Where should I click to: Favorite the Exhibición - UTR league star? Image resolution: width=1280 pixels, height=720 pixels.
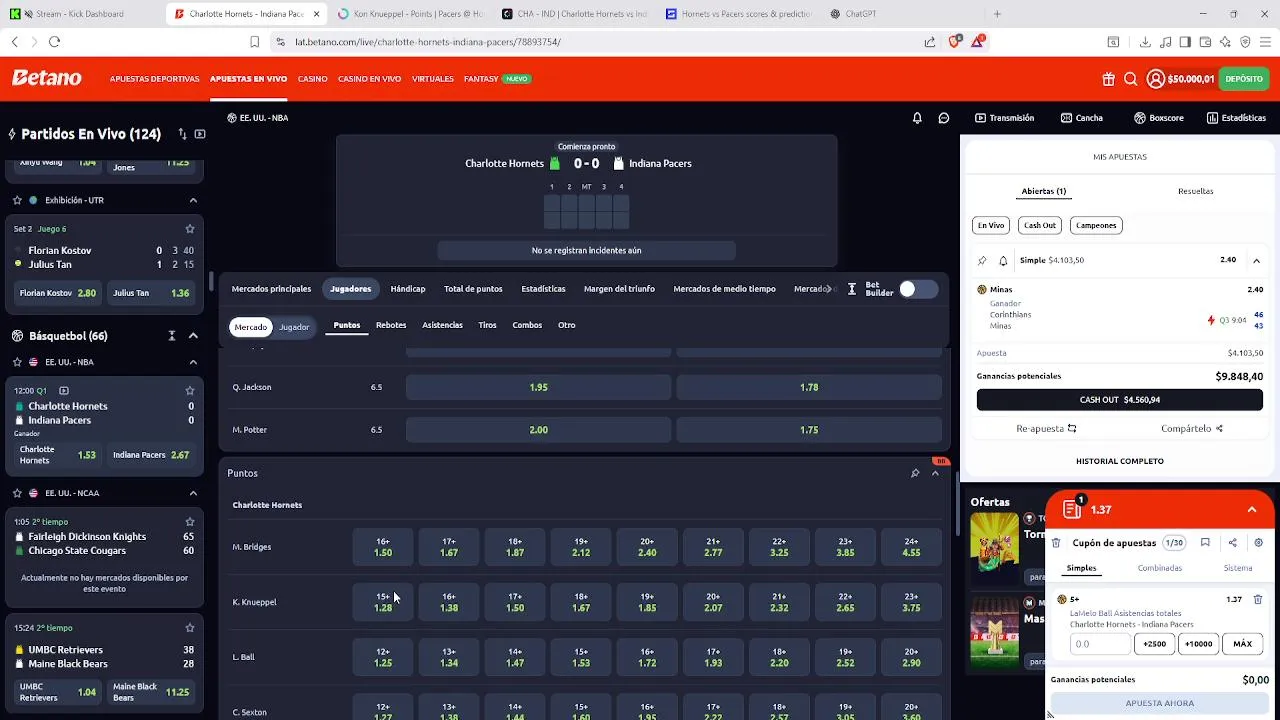tap(17, 200)
